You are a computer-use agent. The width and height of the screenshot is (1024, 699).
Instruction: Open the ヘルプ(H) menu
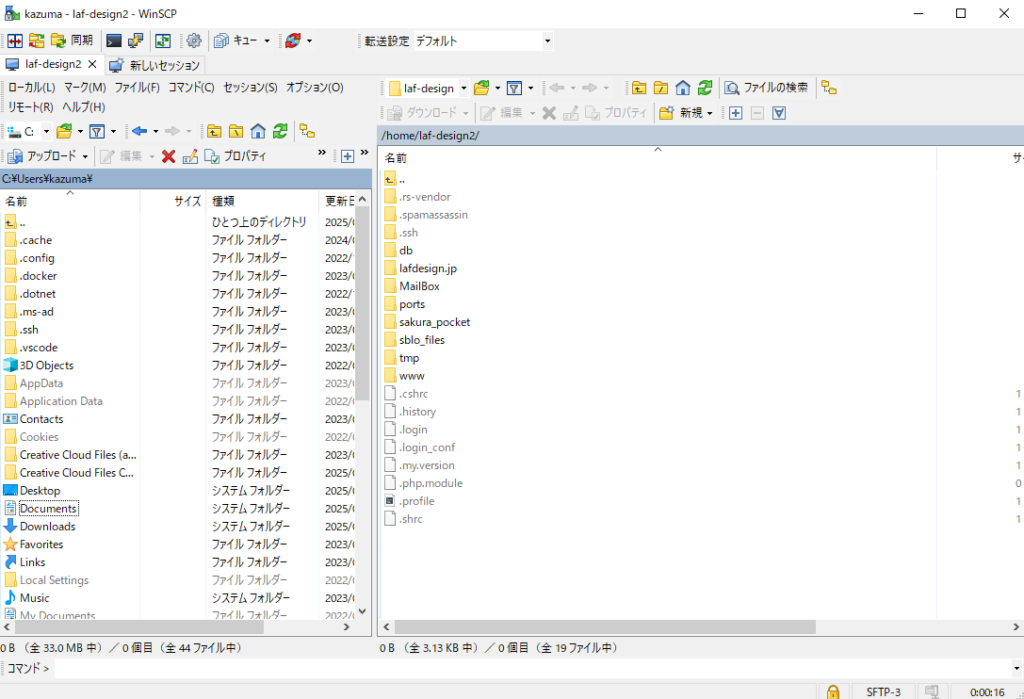point(84,107)
